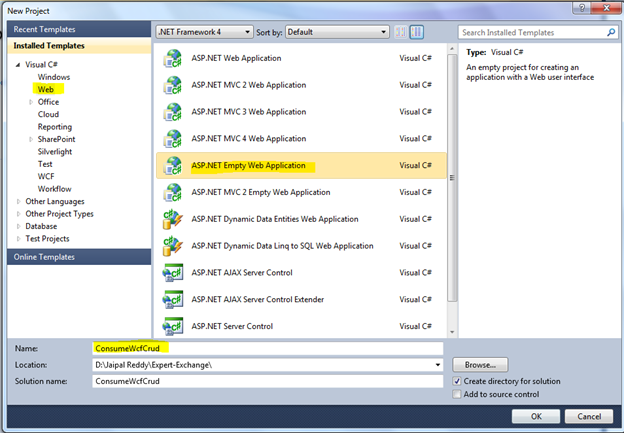This screenshot has width=624, height=433.
Task: Click the ASP.NET MVC 3 Web Application icon
Action: point(173,112)
